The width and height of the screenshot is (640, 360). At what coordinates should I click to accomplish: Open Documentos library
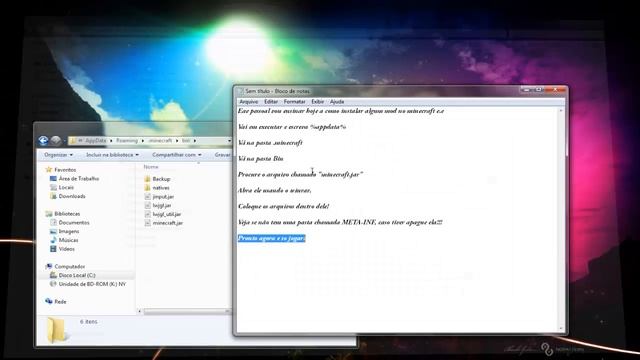tap(74, 222)
